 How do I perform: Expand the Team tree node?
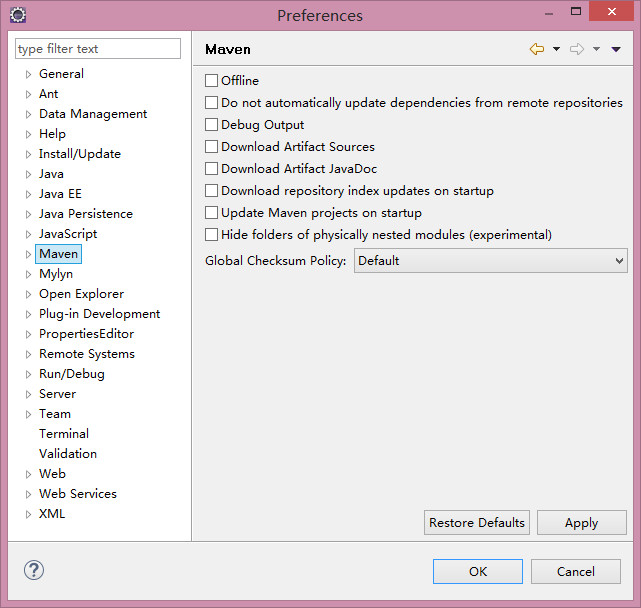click(28, 414)
